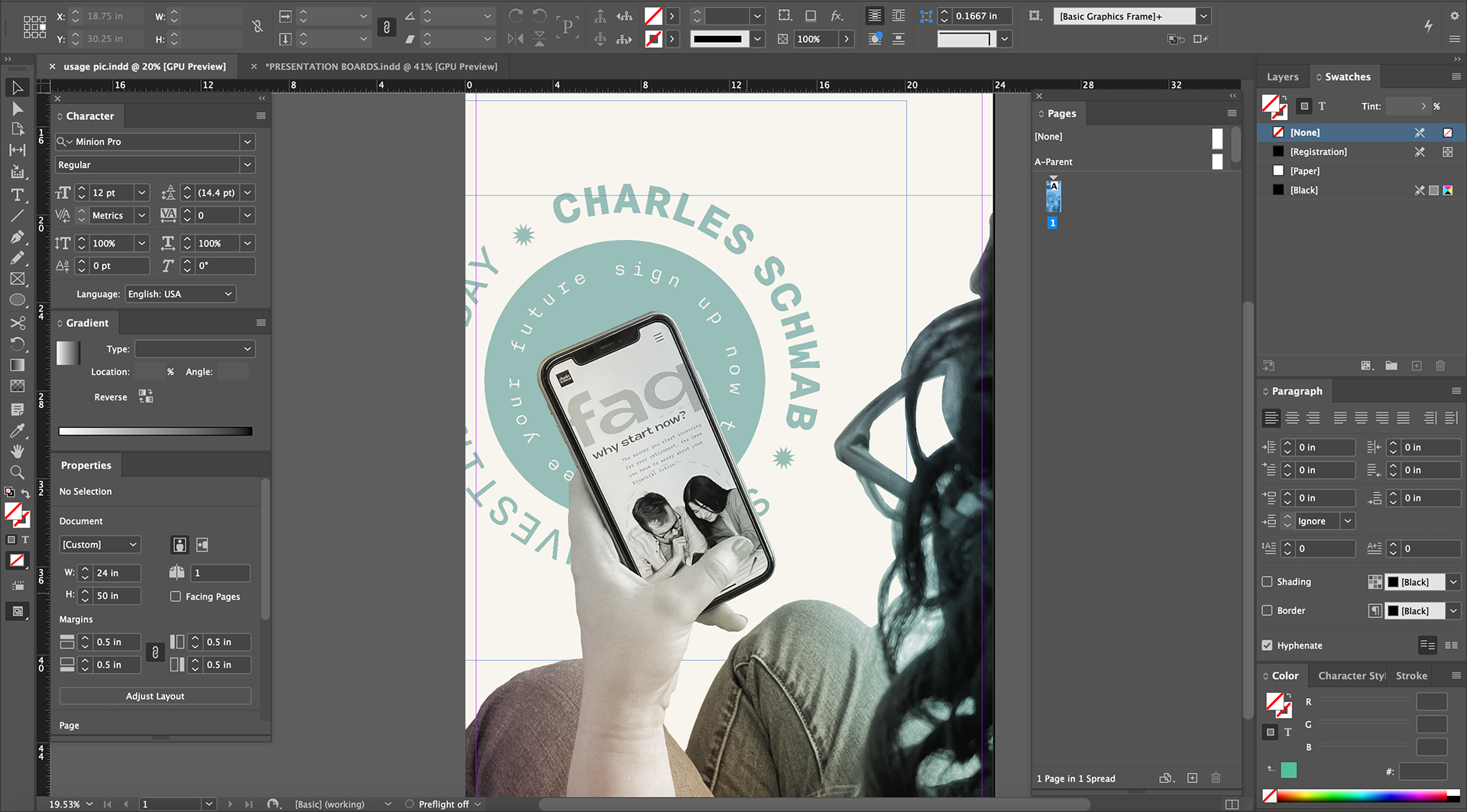This screenshot has height=812, width=1467.
Task: Switch to the Layers panel tab
Action: pos(1282,76)
